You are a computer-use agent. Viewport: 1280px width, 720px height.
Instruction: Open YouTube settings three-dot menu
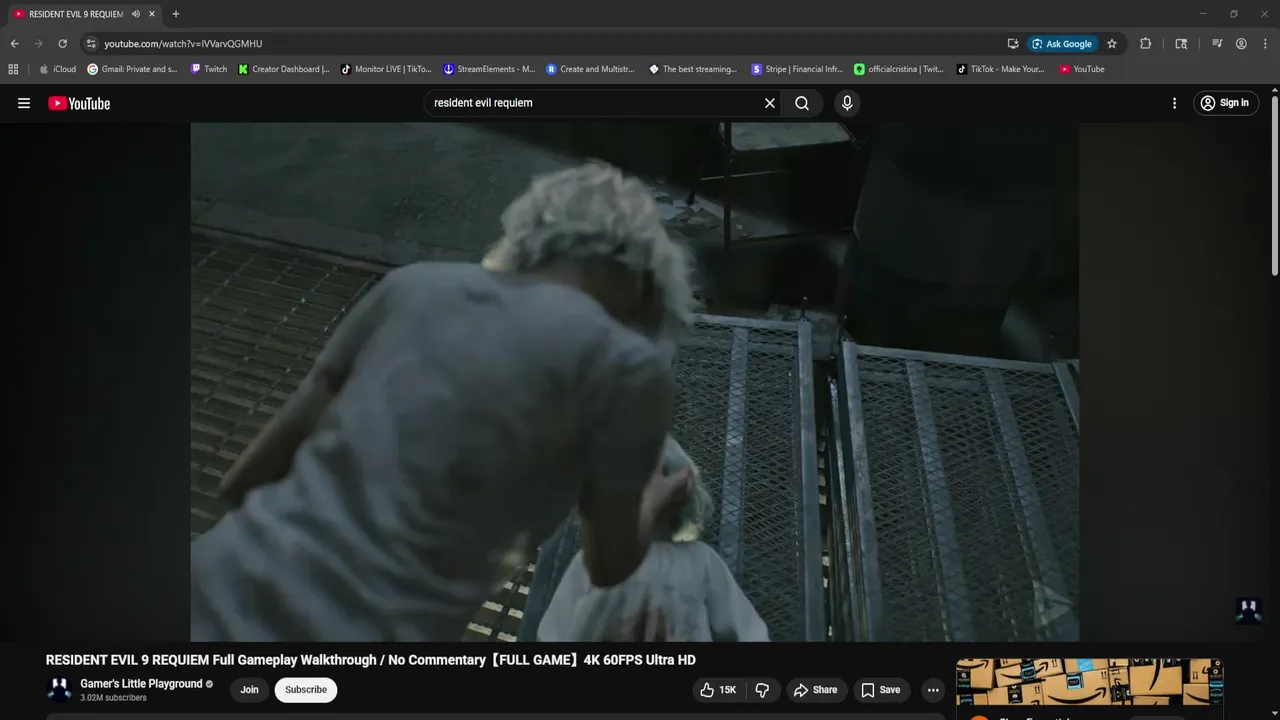1174,103
